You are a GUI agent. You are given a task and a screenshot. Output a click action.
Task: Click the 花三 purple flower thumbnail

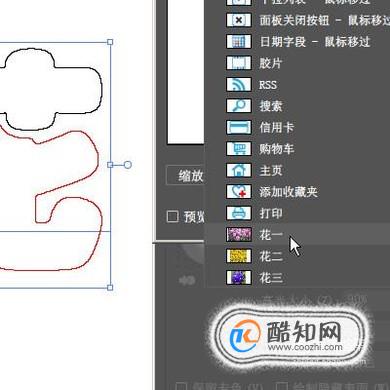[x=239, y=277]
